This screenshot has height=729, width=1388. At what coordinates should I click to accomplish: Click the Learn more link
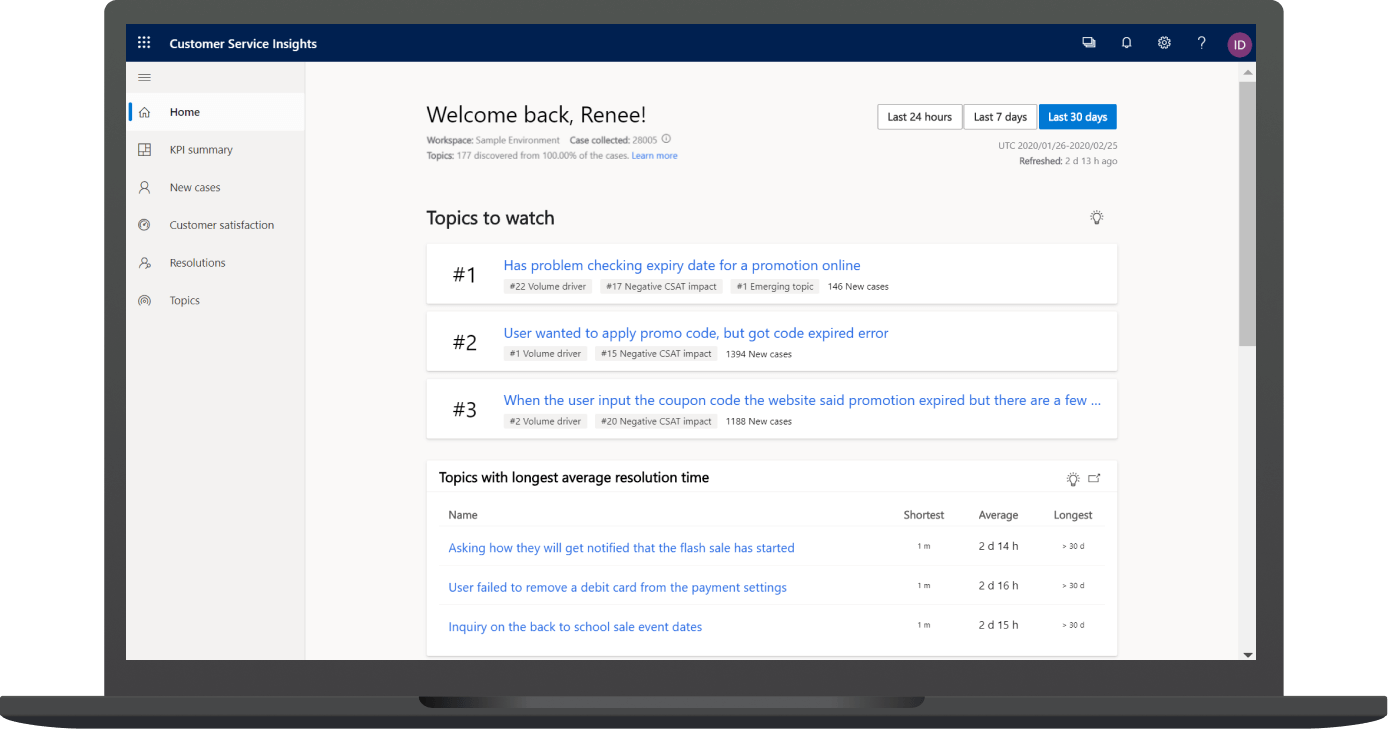[654, 156]
